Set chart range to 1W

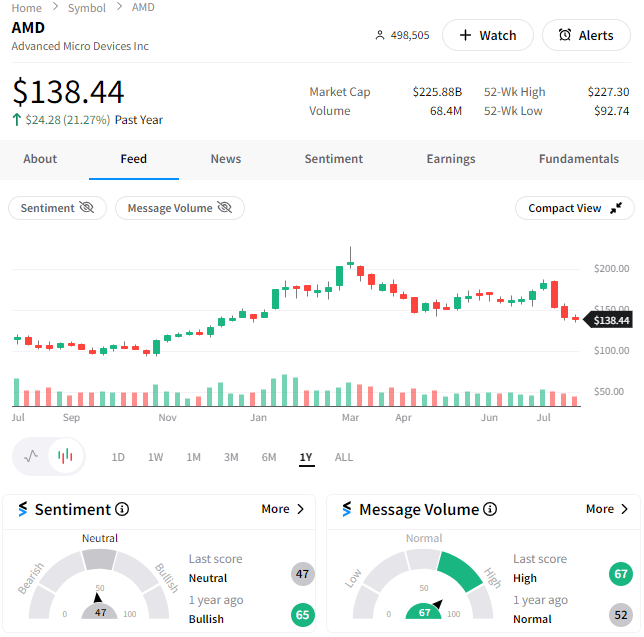156,457
